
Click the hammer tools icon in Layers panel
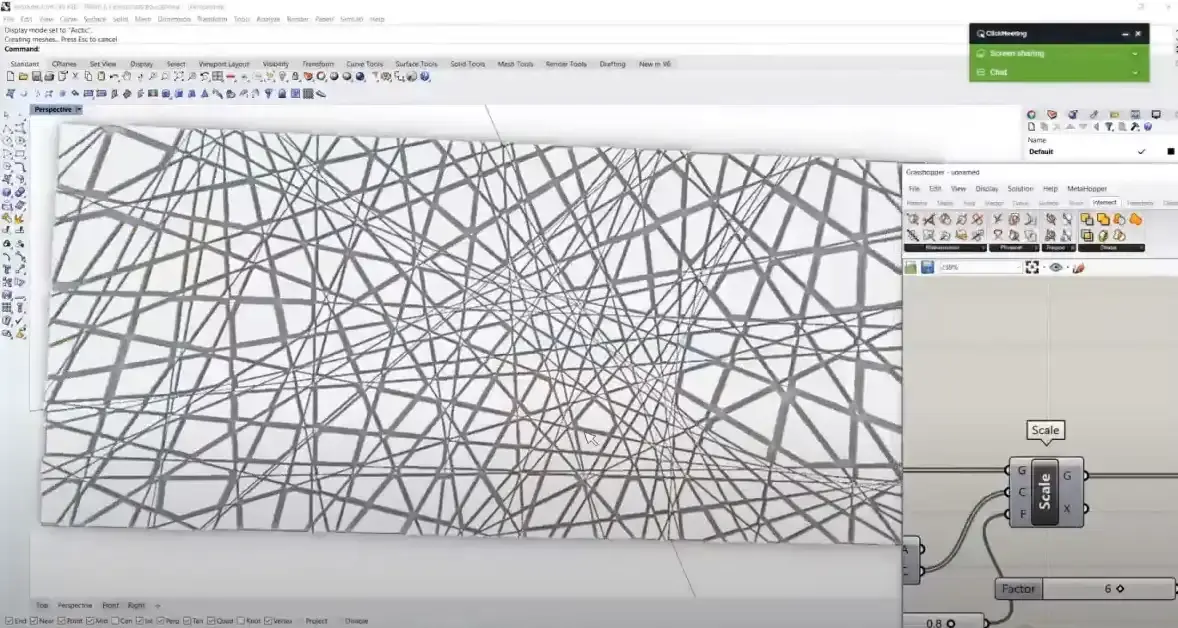tap(1134, 127)
